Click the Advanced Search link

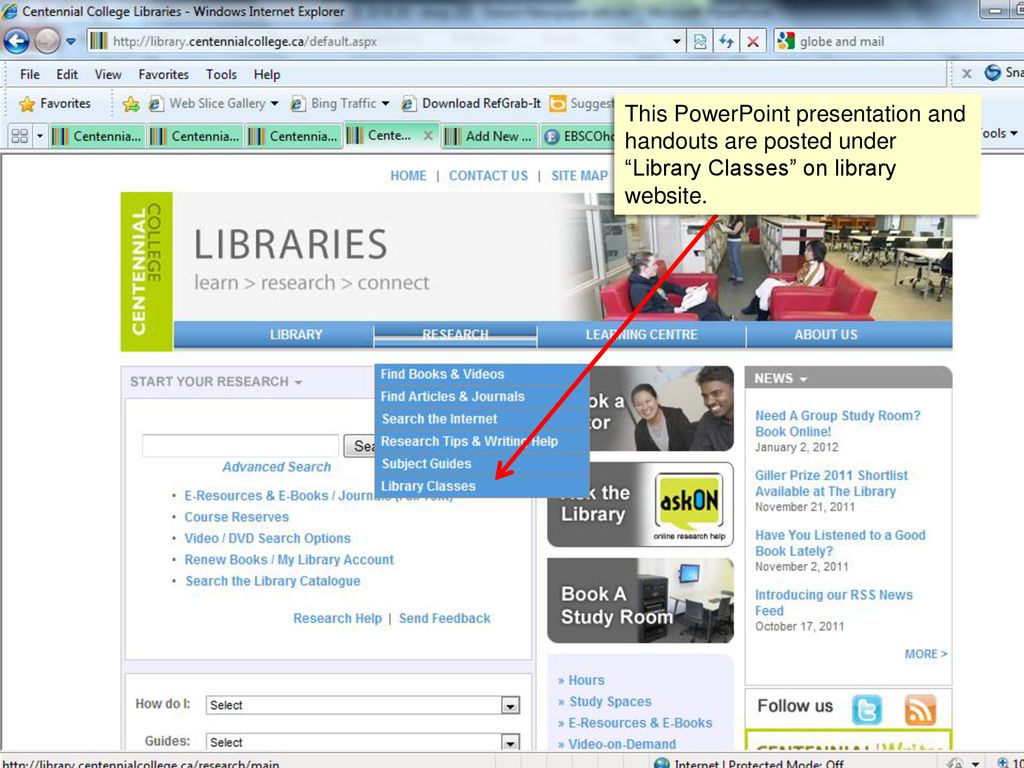point(276,467)
